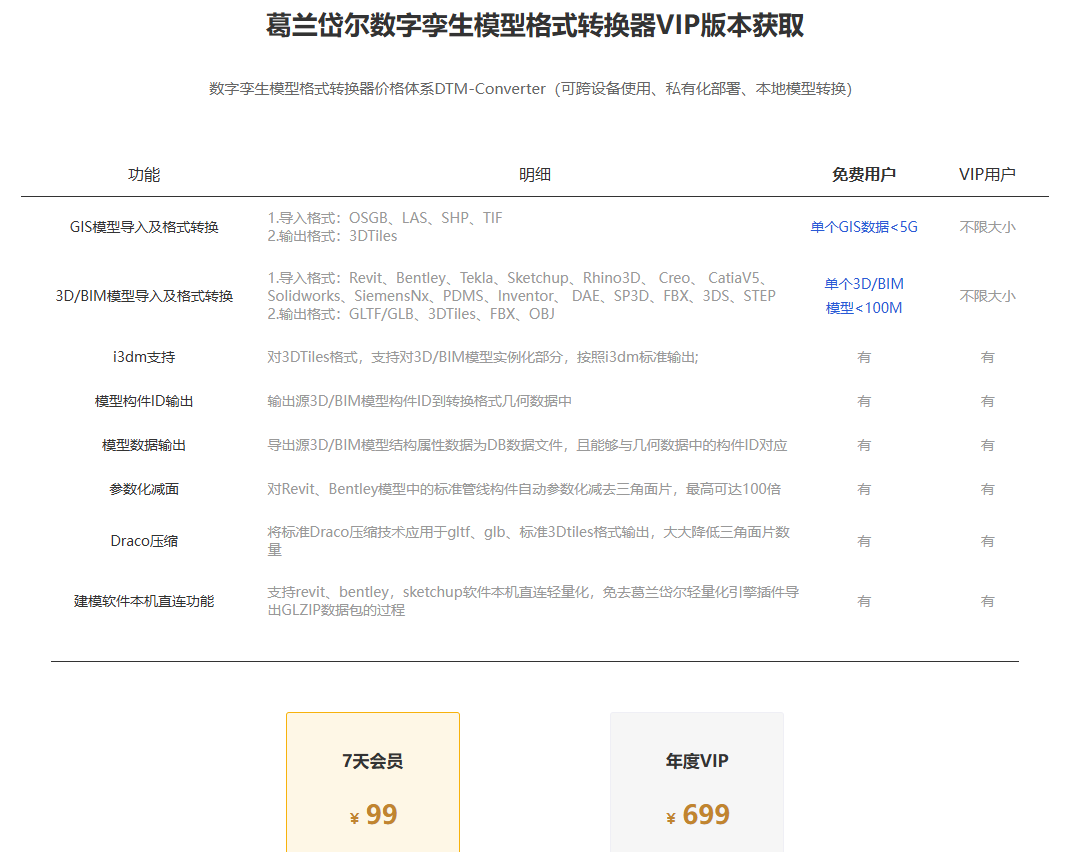Select the 年度VIP pricing card
The width and height of the screenshot is (1084, 852).
[697, 782]
